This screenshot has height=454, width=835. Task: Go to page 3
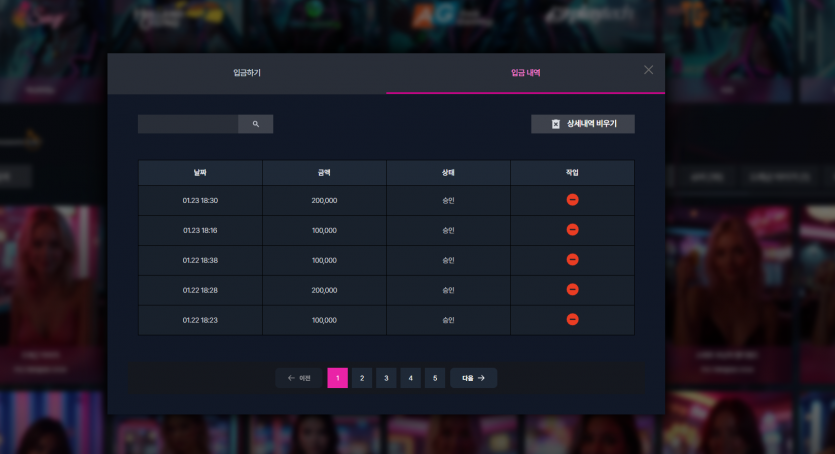386,378
